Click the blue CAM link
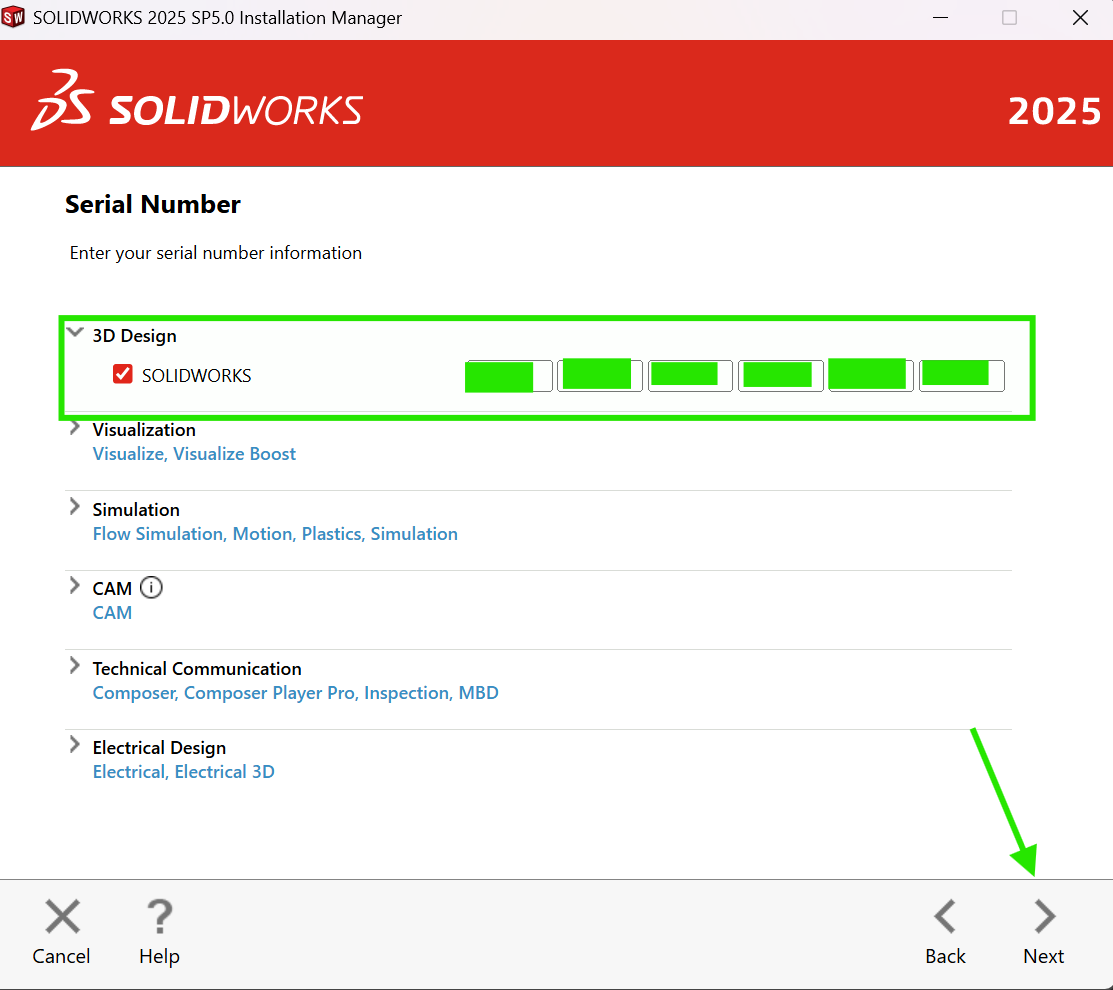Viewport: 1113px width, 990px height. 112,612
